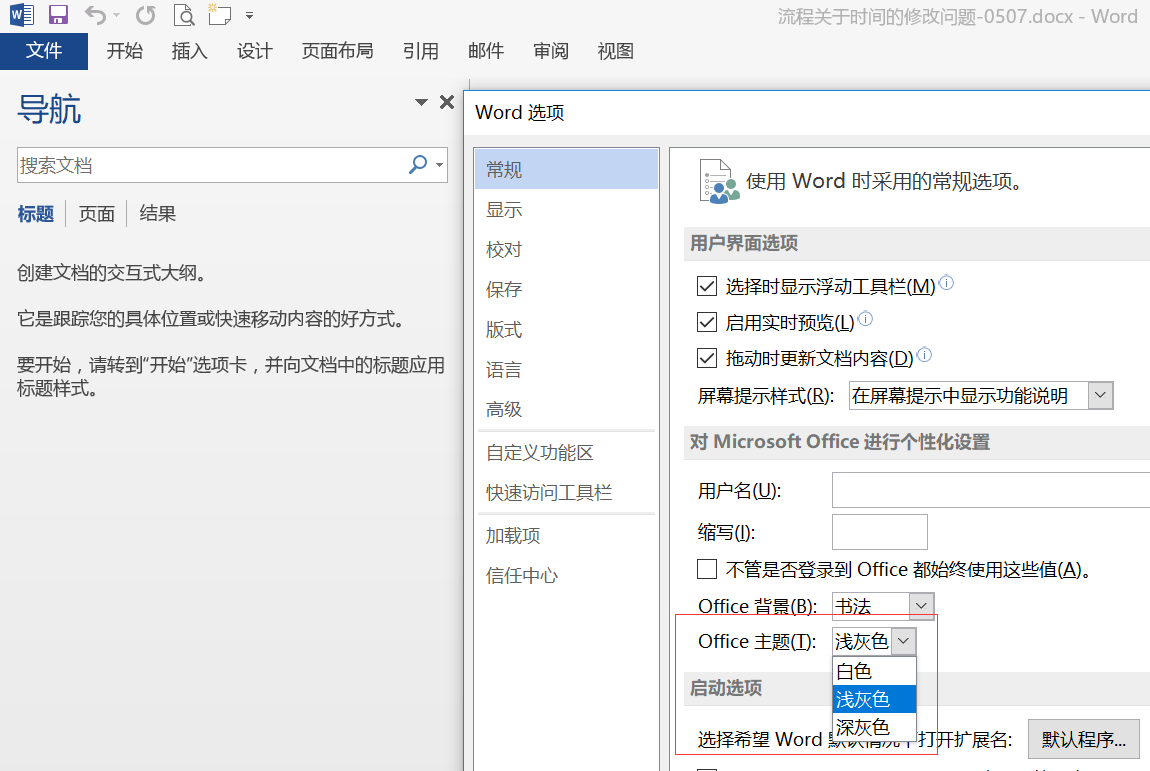
Task: Open 加载项 options category
Action: pos(566,536)
